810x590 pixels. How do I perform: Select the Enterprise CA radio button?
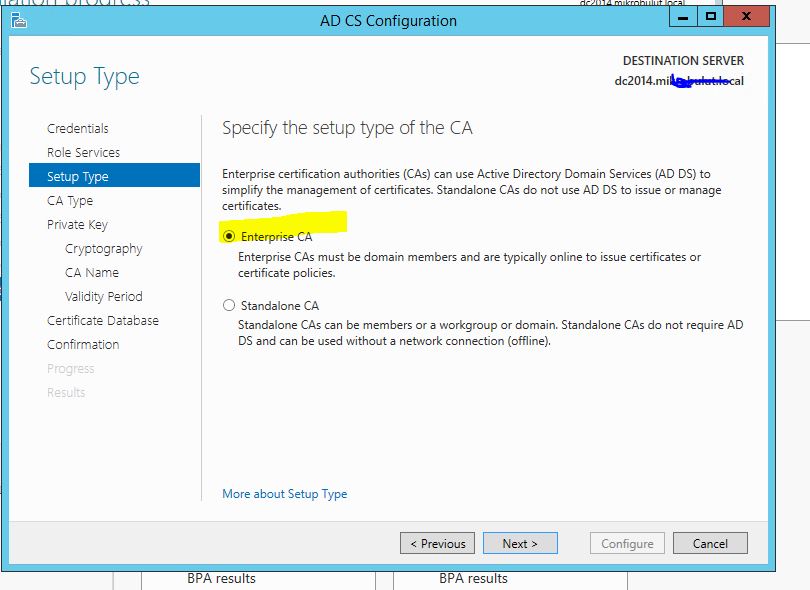(x=229, y=237)
